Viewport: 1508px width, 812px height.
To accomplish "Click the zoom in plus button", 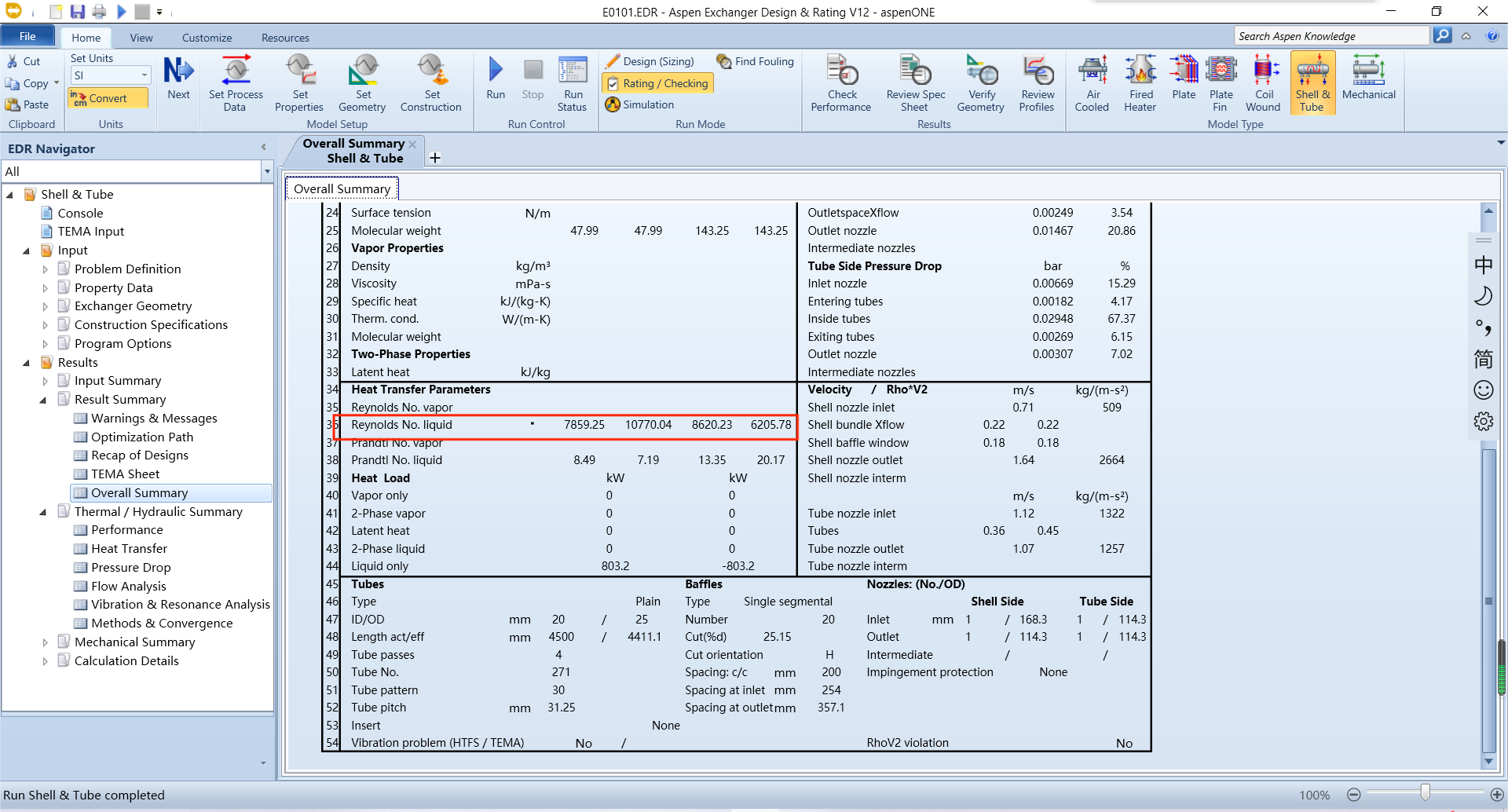I will coord(1497,795).
